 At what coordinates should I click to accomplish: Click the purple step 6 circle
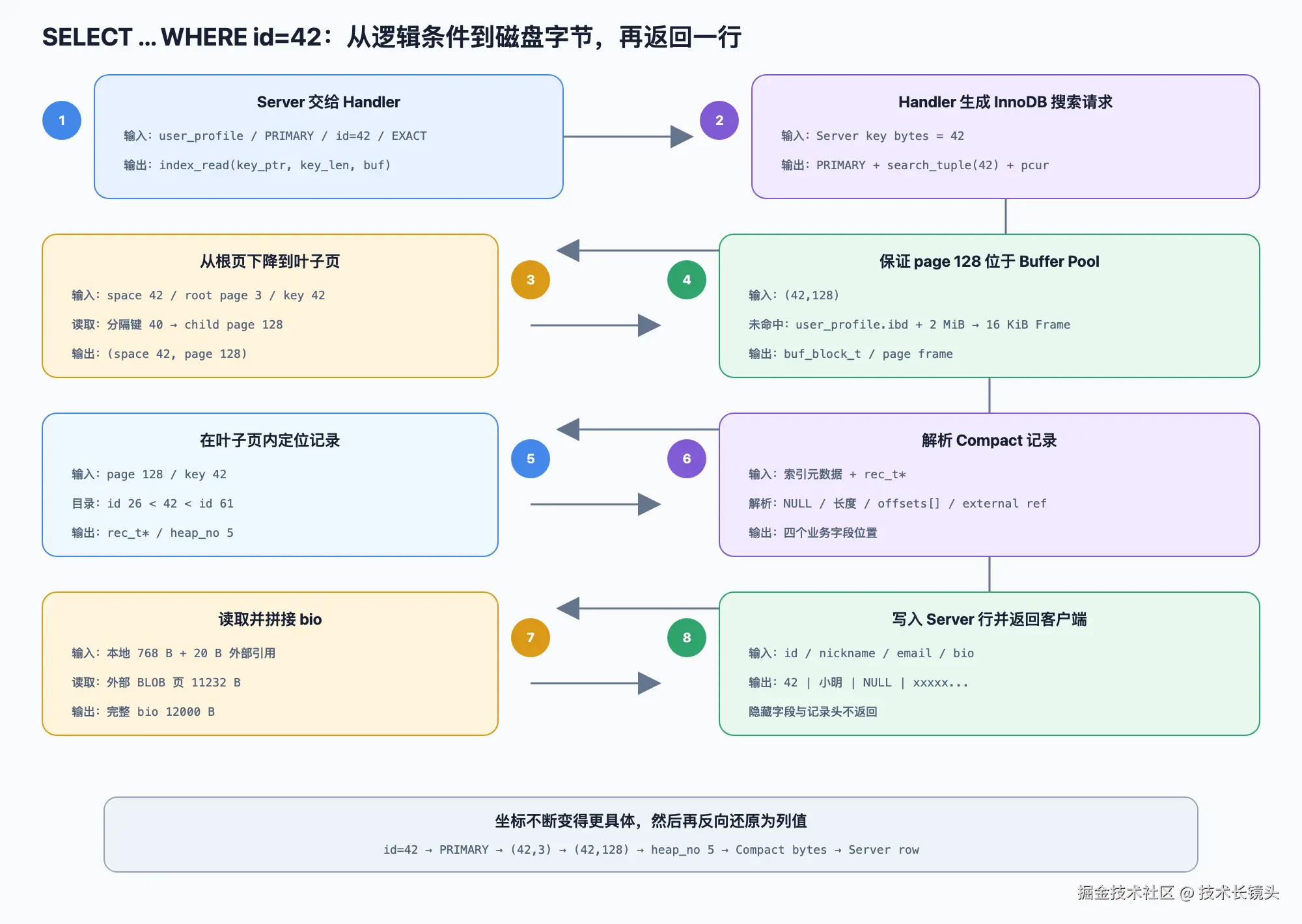[x=687, y=459]
